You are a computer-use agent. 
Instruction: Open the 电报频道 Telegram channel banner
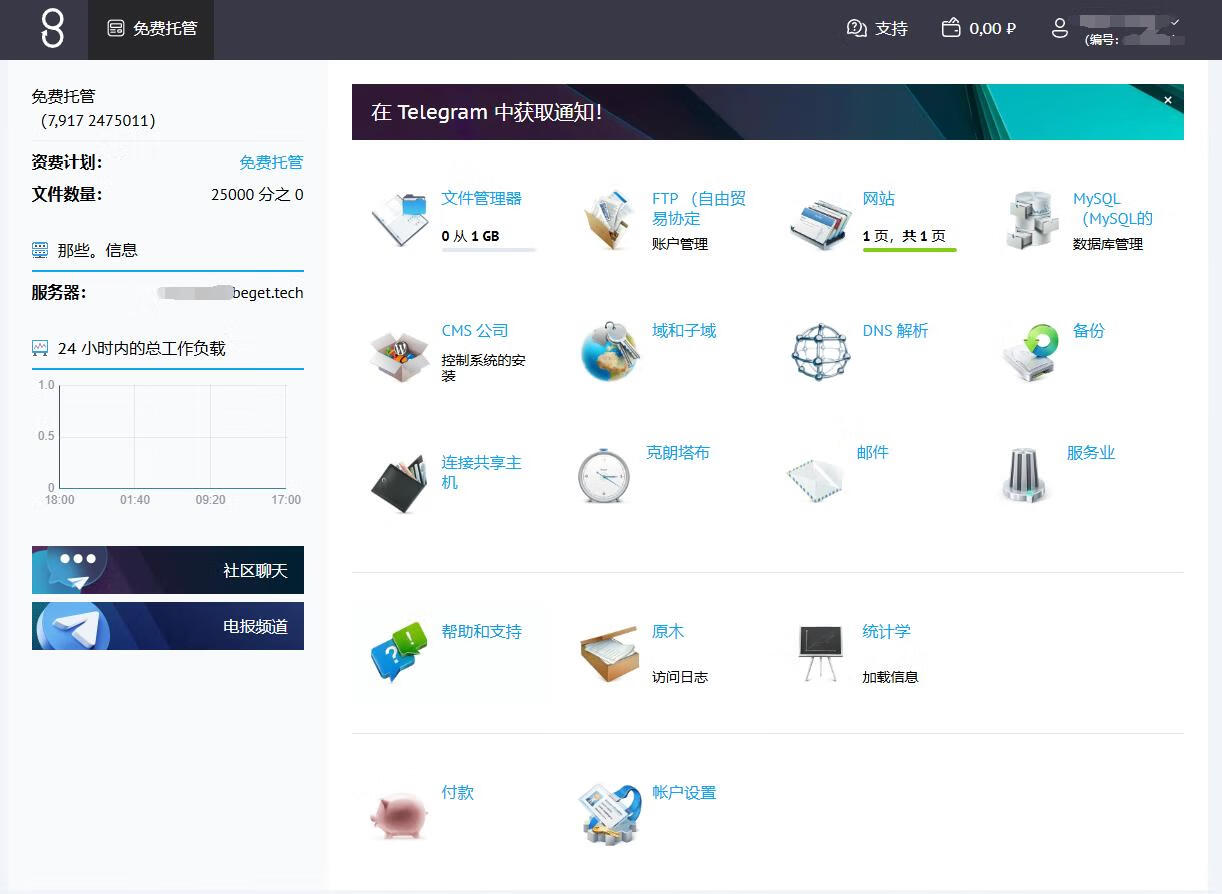click(168, 626)
